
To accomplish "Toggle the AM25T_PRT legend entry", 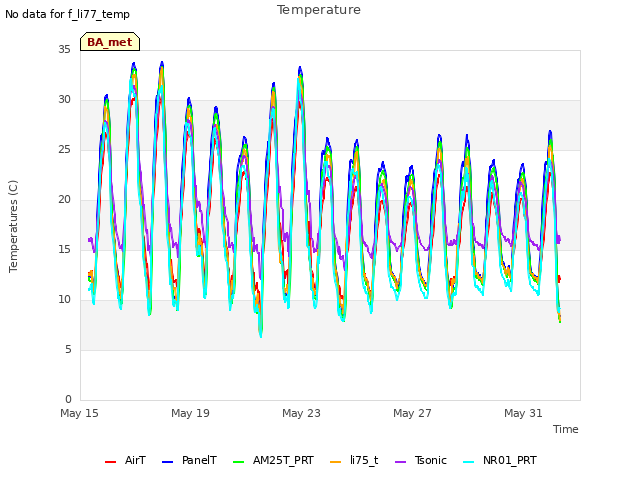I will [273, 460].
